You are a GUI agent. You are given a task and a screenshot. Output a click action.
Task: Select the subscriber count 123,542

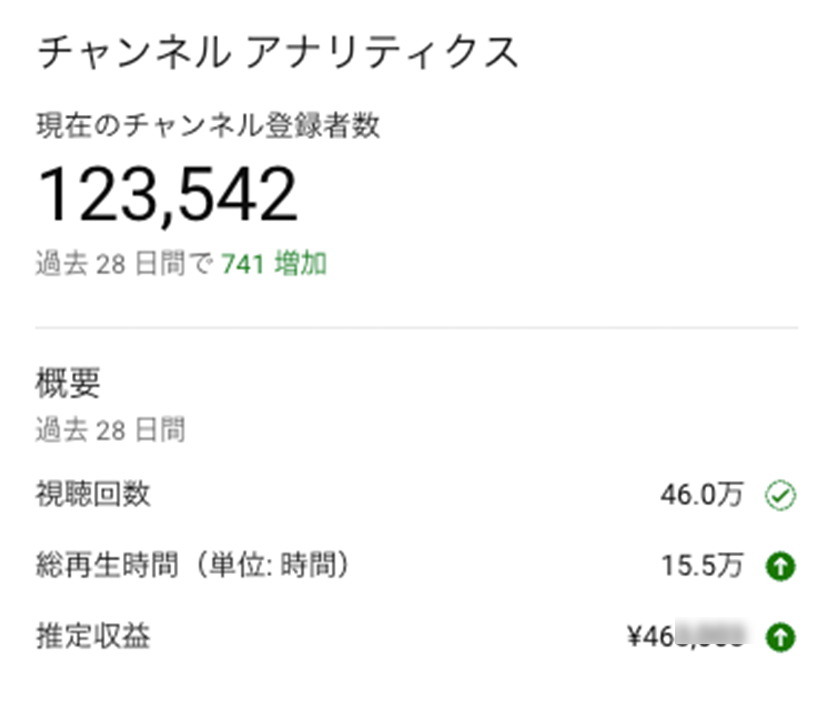pos(168,194)
